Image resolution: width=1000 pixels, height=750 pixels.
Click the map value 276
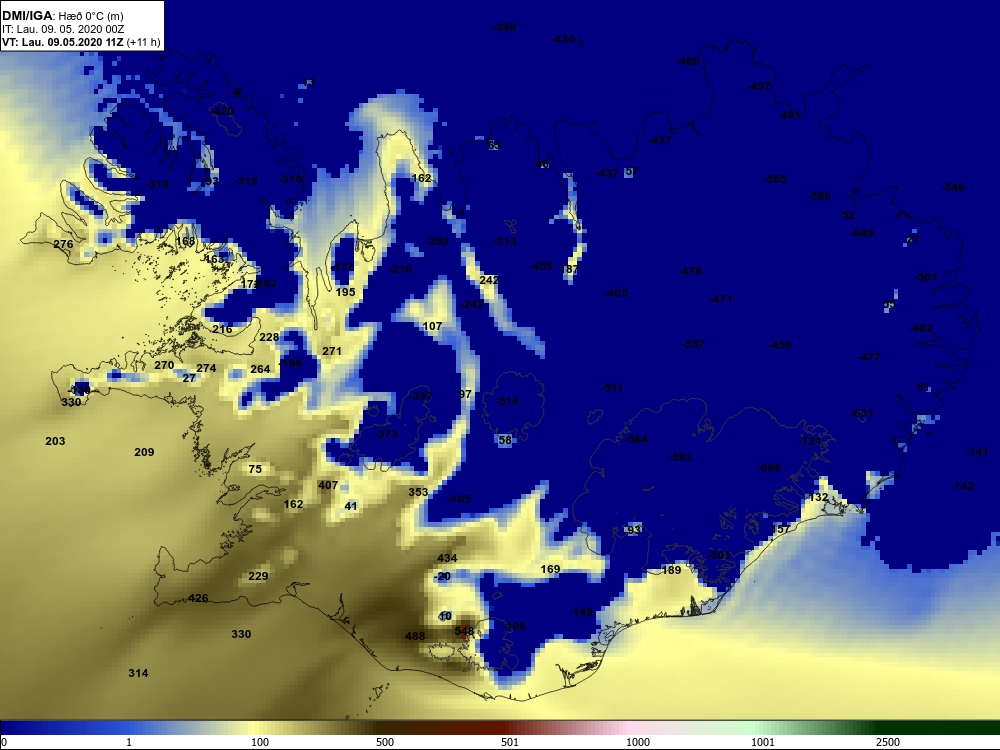point(63,244)
